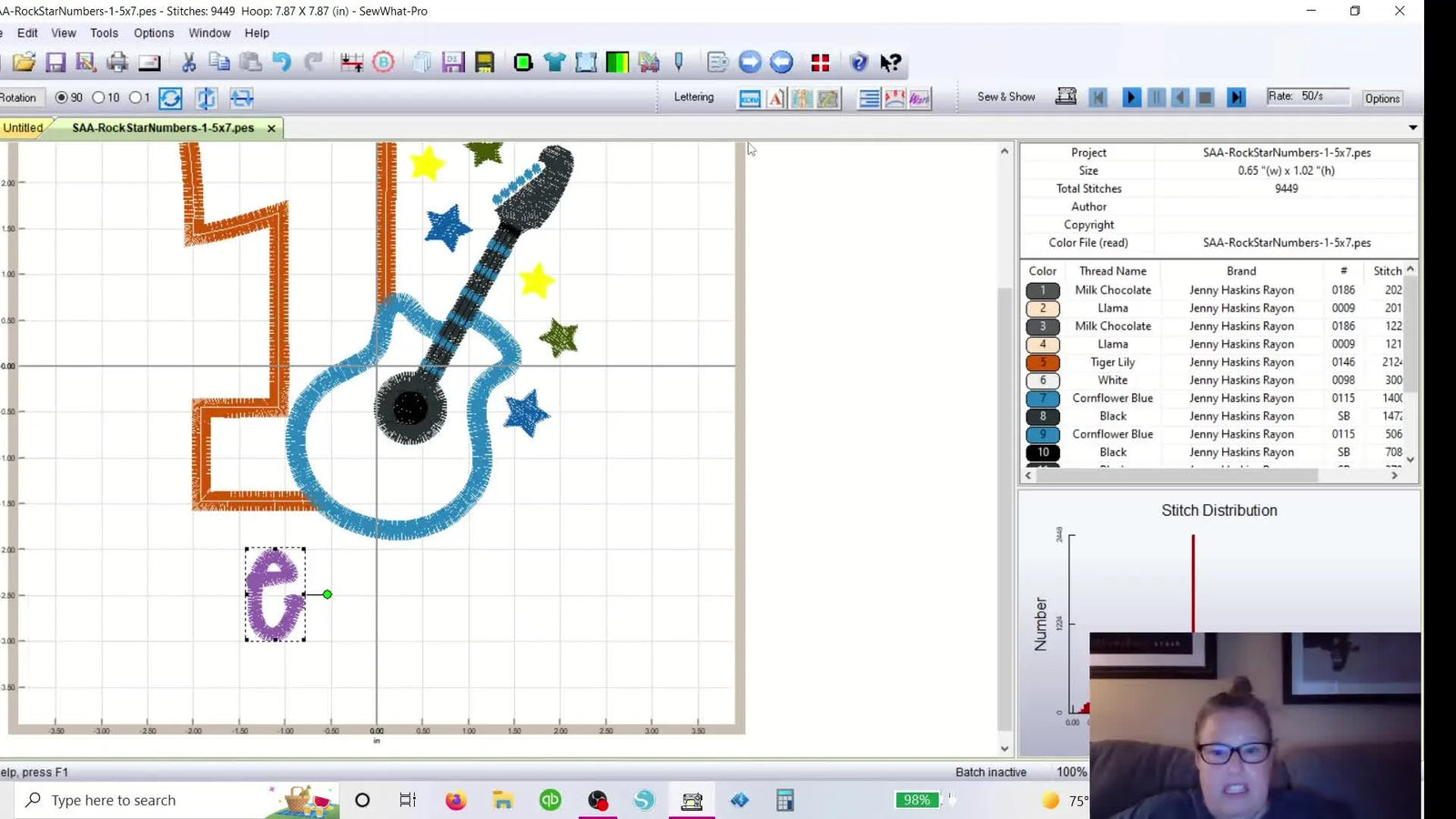Viewport: 1456px width, 819px height.
Task: Switch to the Untitled tab
Action: pyautogui.click(x=22, y=127)
